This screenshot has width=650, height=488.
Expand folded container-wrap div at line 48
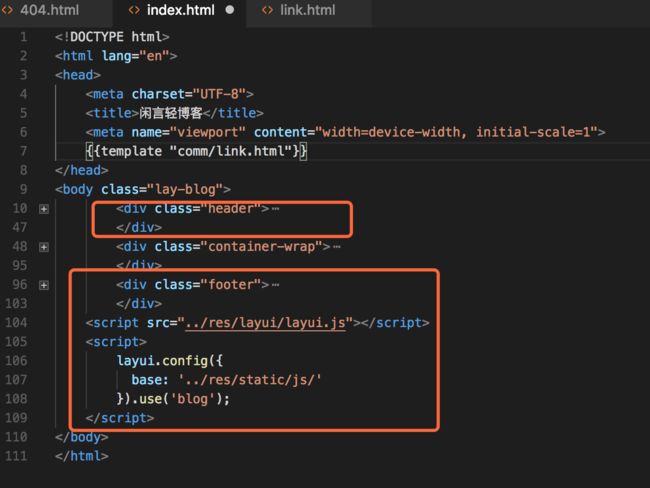(x=44, y=247)
